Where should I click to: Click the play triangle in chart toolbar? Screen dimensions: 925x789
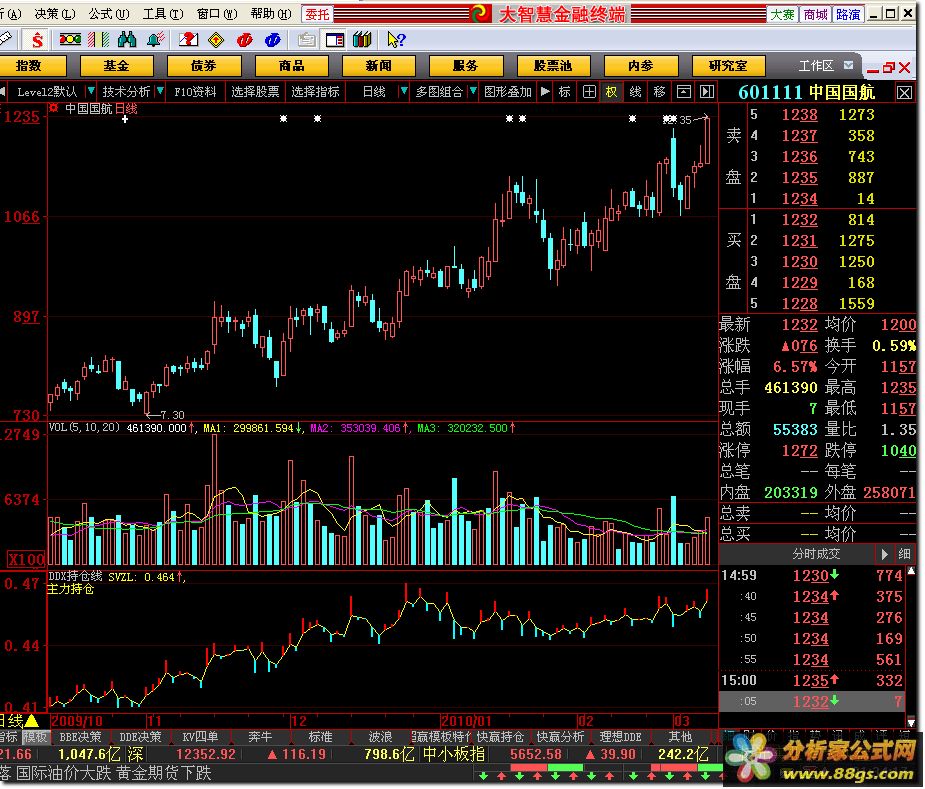click(x=545, y=91)
